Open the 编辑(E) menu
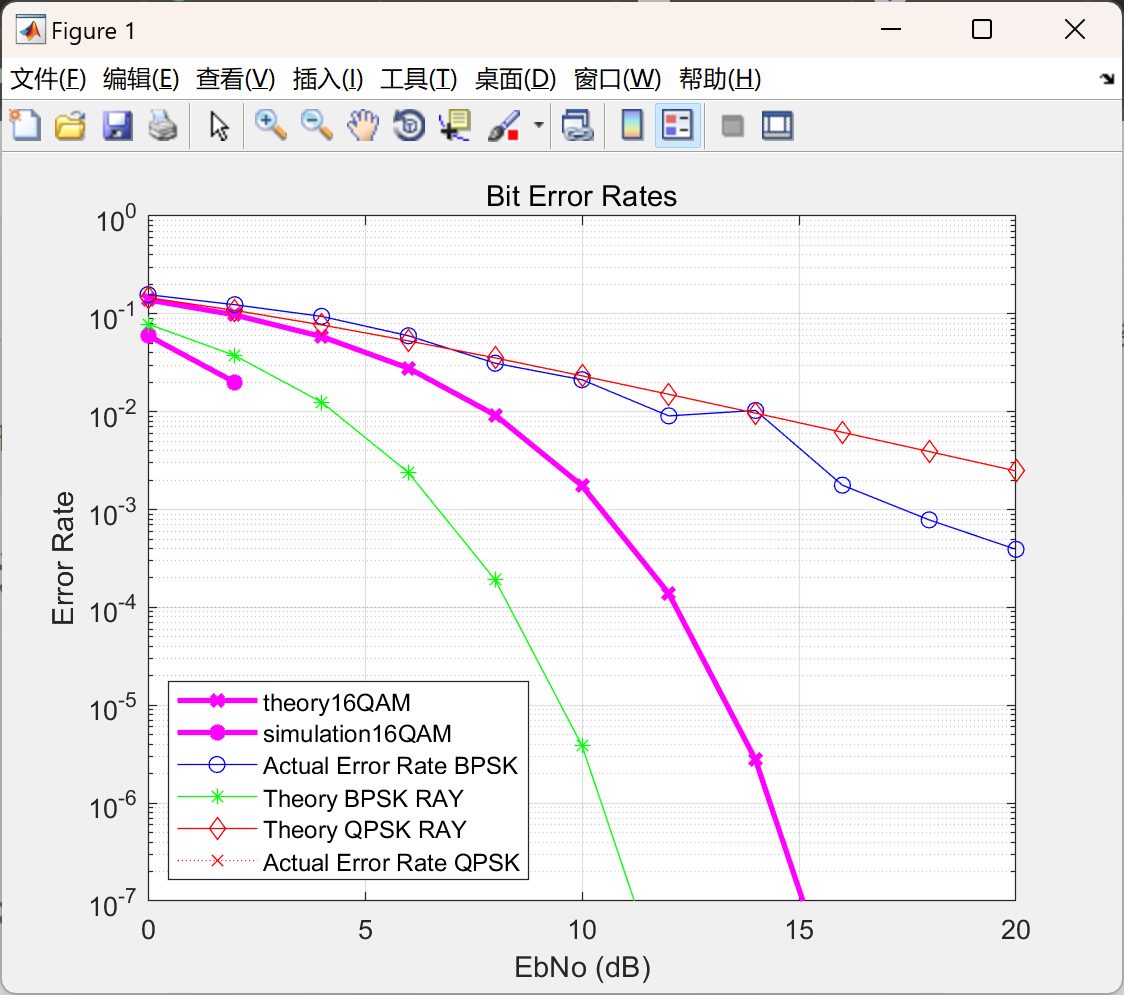 pos(141,79)
